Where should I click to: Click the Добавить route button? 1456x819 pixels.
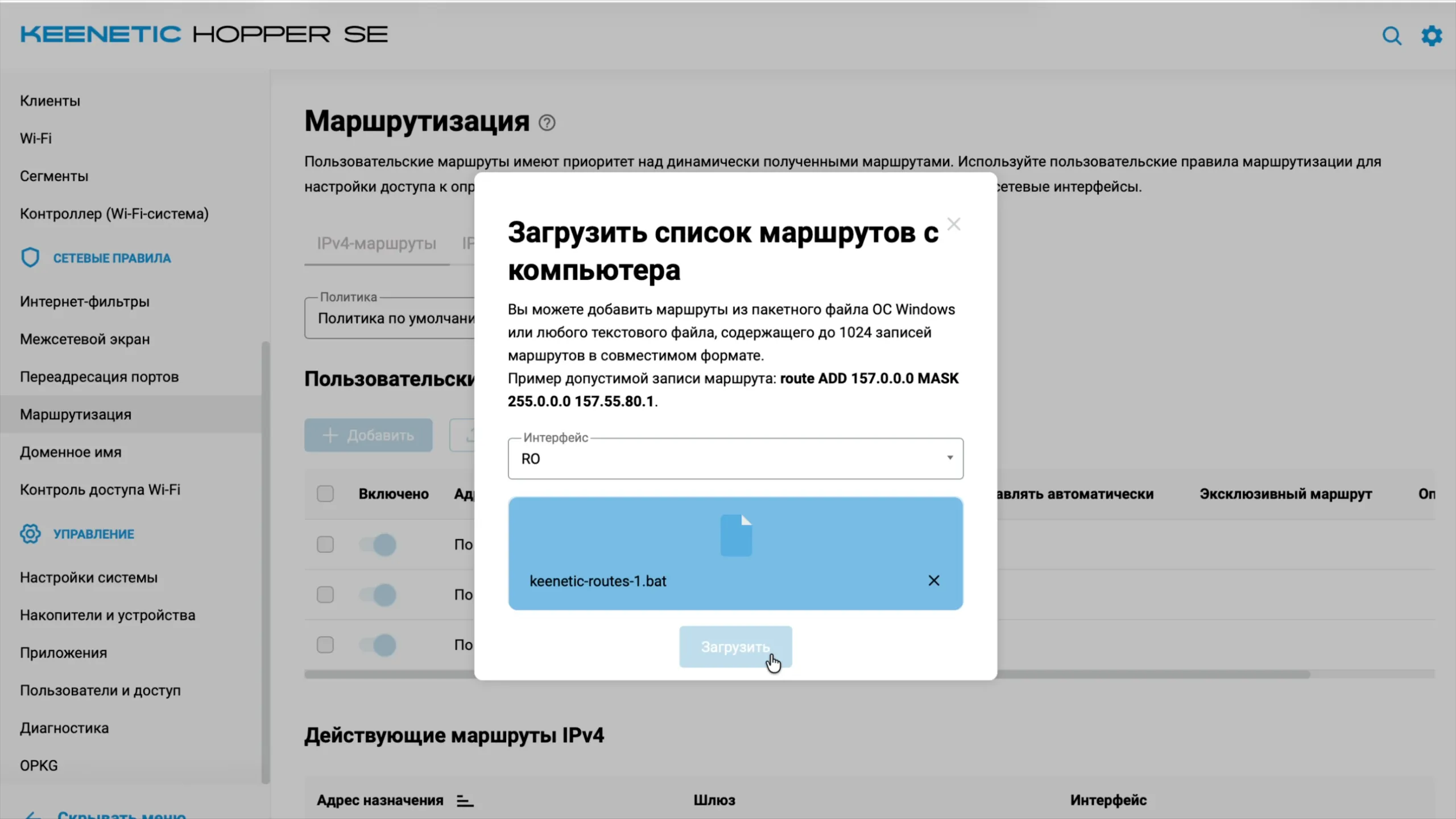pyautogui.click(x=368, y=435)
